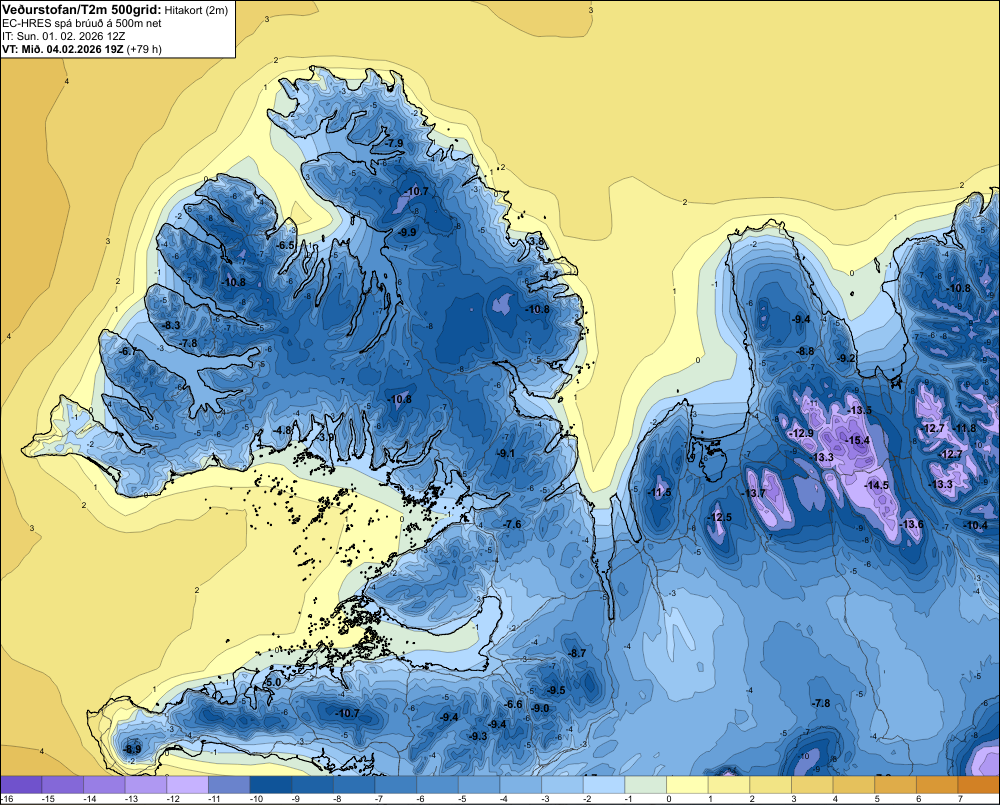Click the '-12' legend label
1000x805 pixels.
(173, 799)
